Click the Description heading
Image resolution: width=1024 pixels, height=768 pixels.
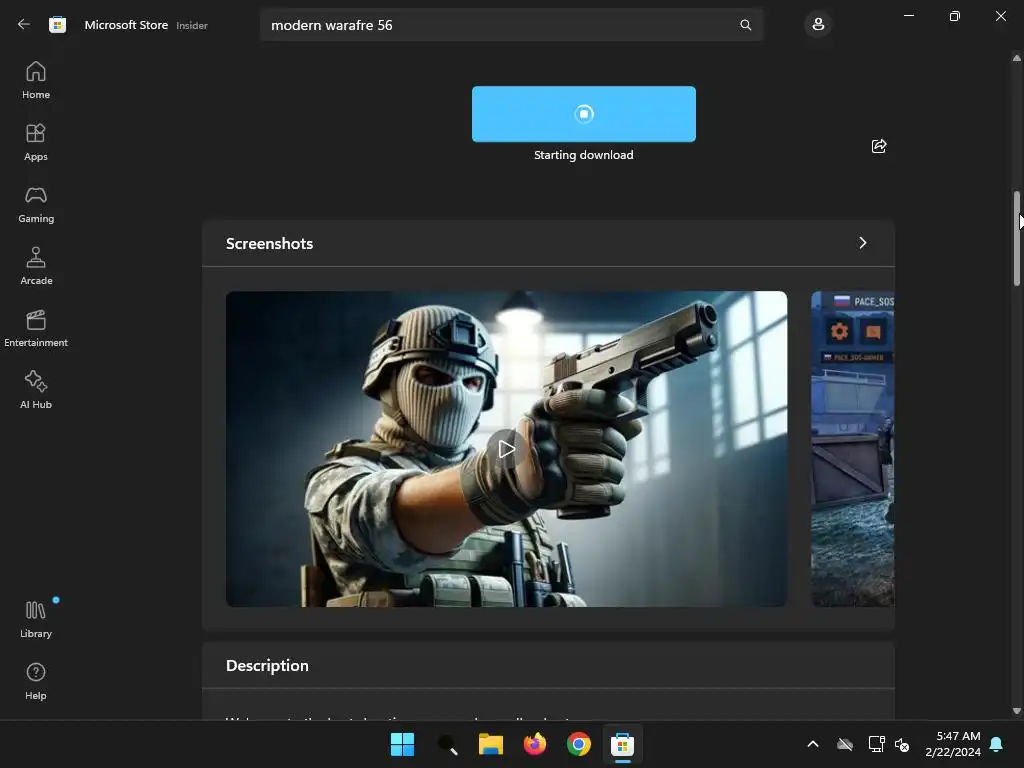[x=267, y=665]
